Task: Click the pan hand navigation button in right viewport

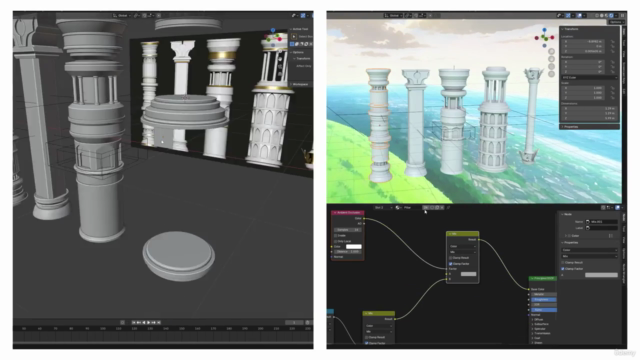Action: pos(551,59)
